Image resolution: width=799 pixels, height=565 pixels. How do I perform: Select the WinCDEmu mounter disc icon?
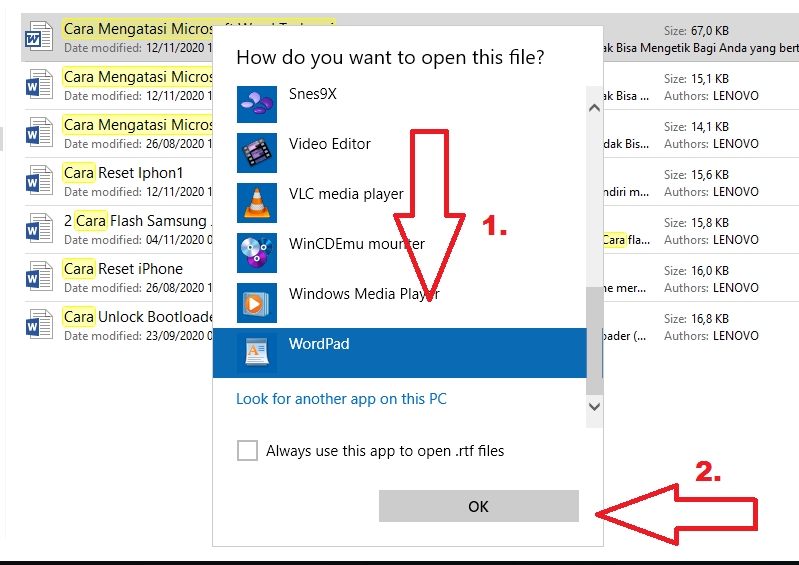pos(257,253)
